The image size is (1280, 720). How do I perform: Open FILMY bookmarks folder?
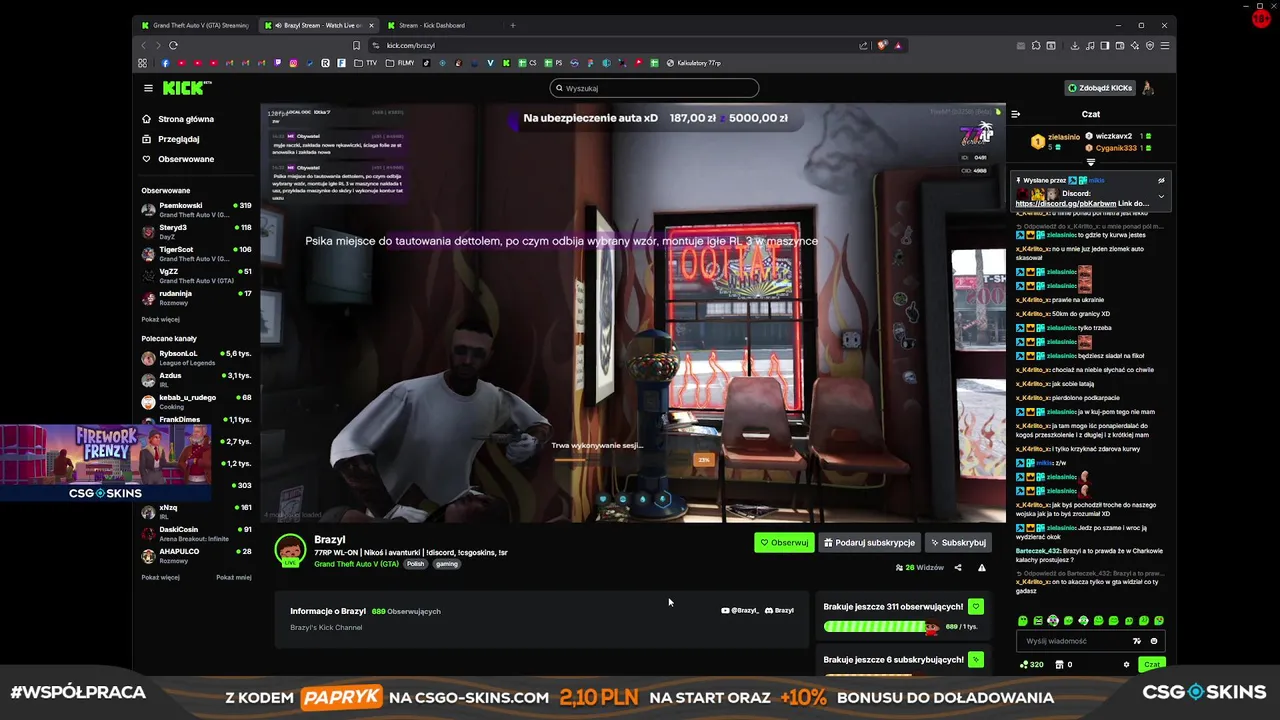402,63
